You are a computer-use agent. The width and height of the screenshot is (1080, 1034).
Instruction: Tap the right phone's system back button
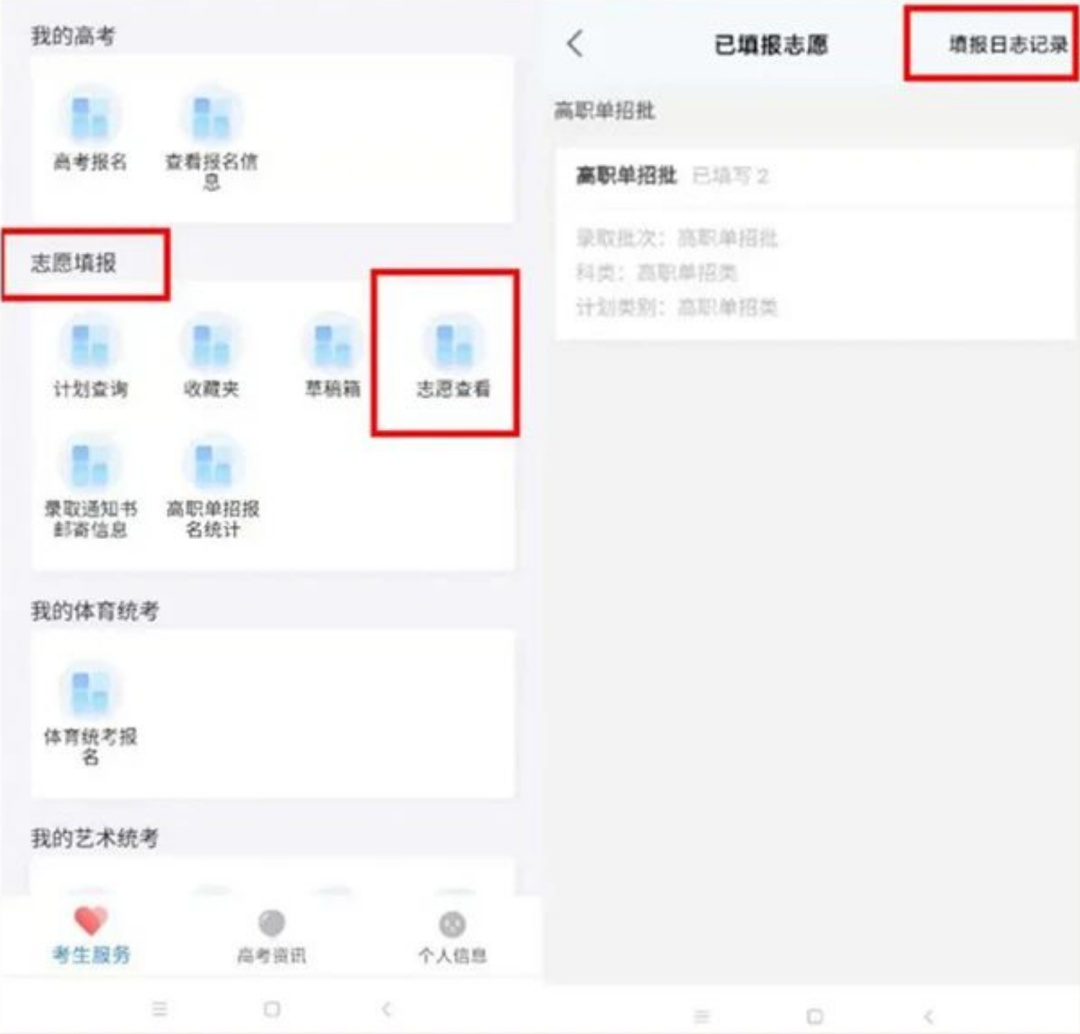pos(928,1017)
